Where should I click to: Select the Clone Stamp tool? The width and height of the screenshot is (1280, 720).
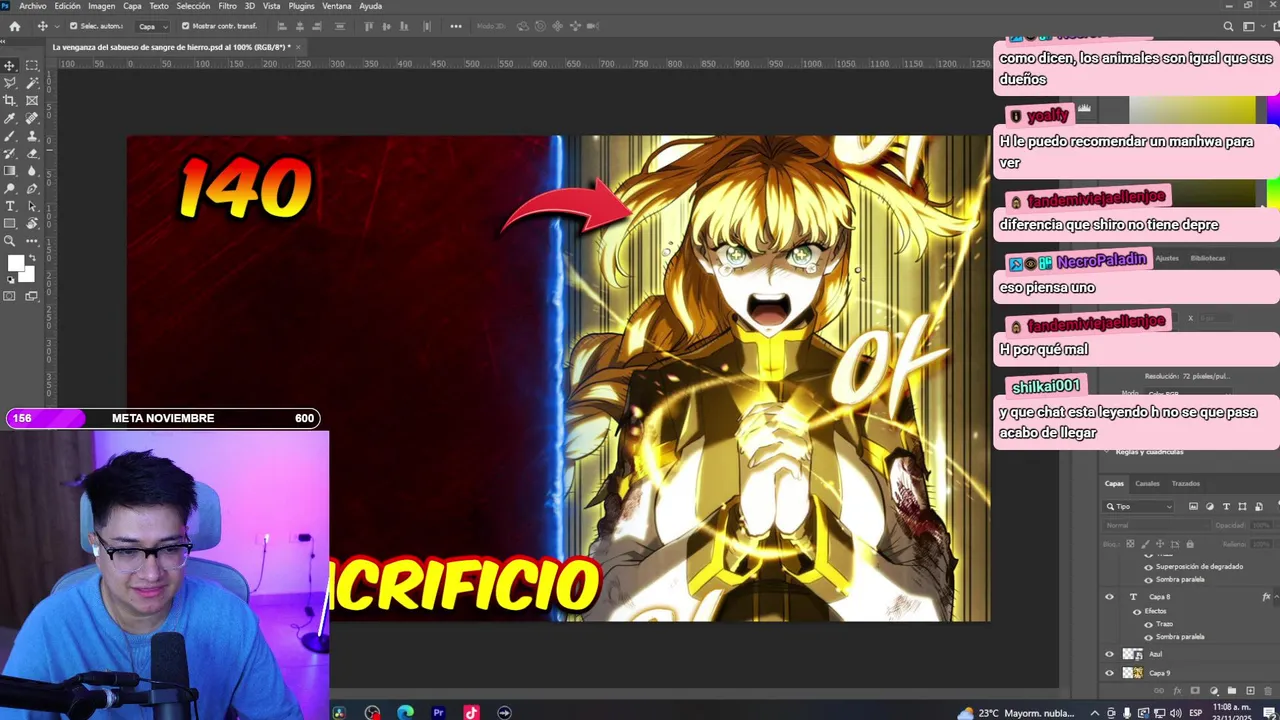tap(32, 136)
